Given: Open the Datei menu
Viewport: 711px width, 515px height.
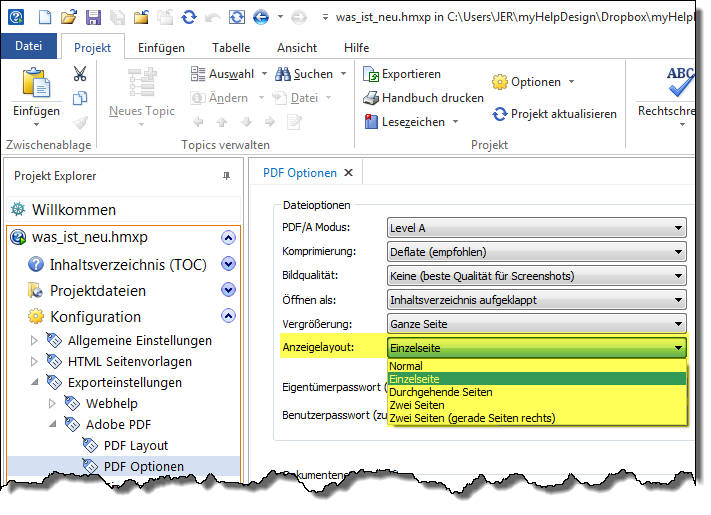Looking at the screenshot, I should point(29,46).
